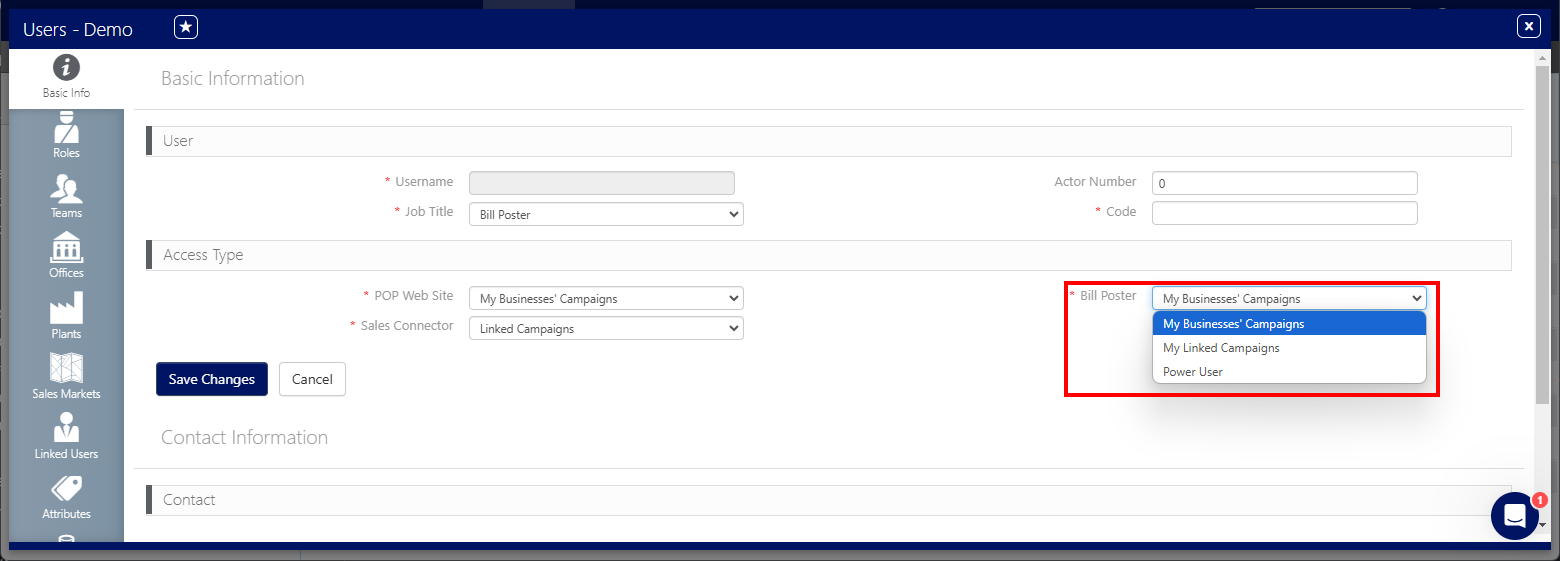Open the chat support bubble
The width and height of the screenshot is (1560, 561).
tap(1514, 516)
